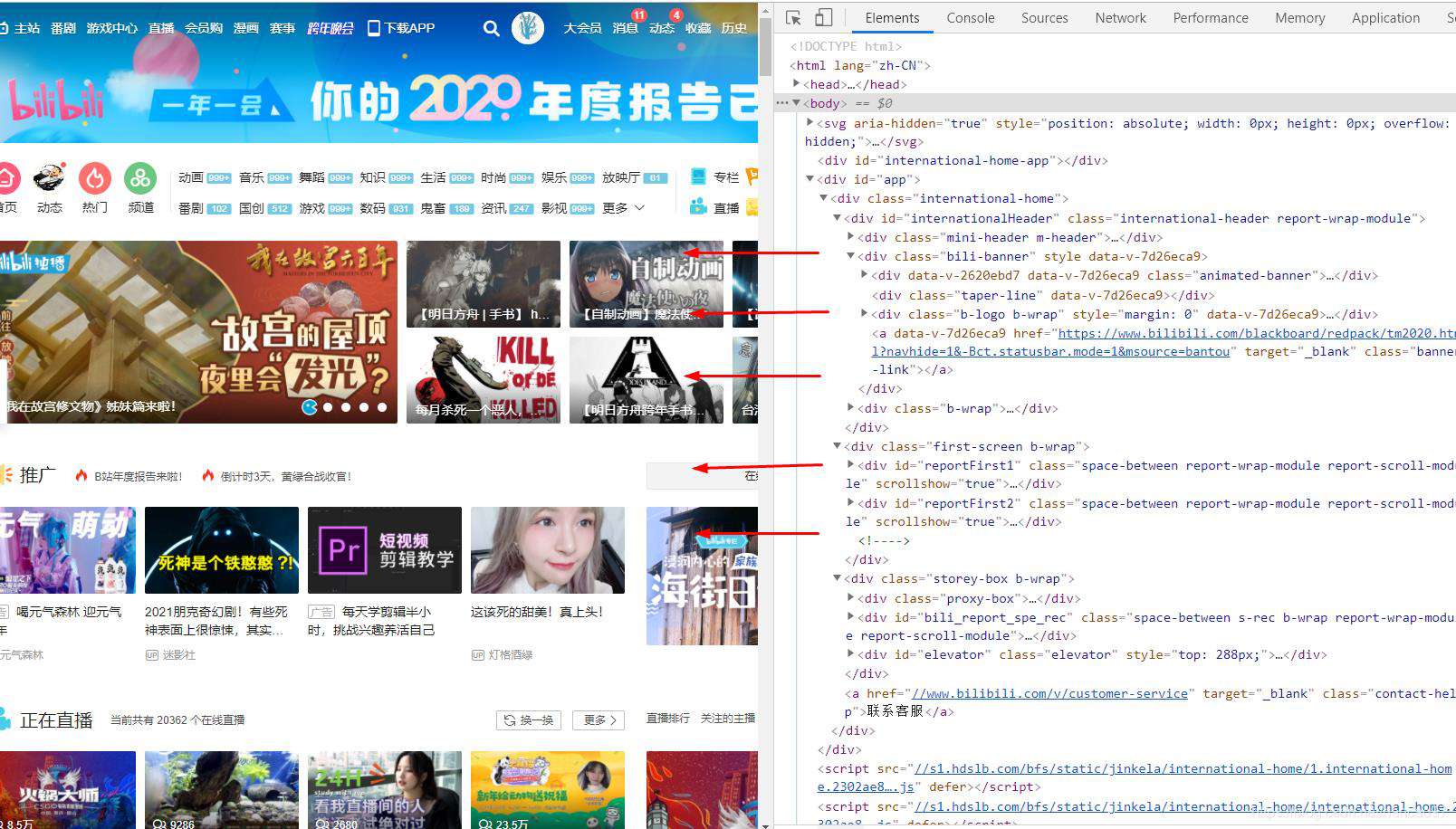Screen dimensions: 1456x829
Task: Select the Elements tab
Action: (892, 17)
